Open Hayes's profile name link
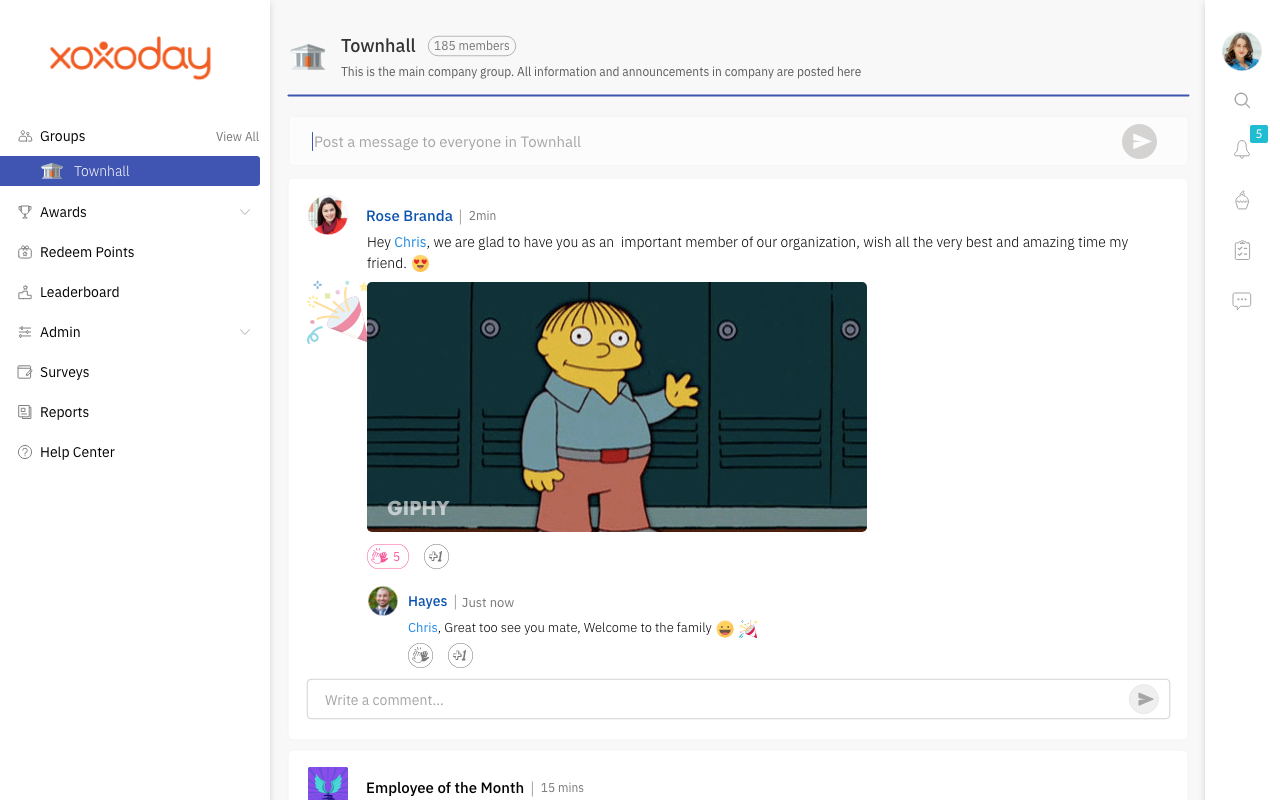The height and width of the screenshot is (800, 1280). pyautogui.click(x=428, y=601)
